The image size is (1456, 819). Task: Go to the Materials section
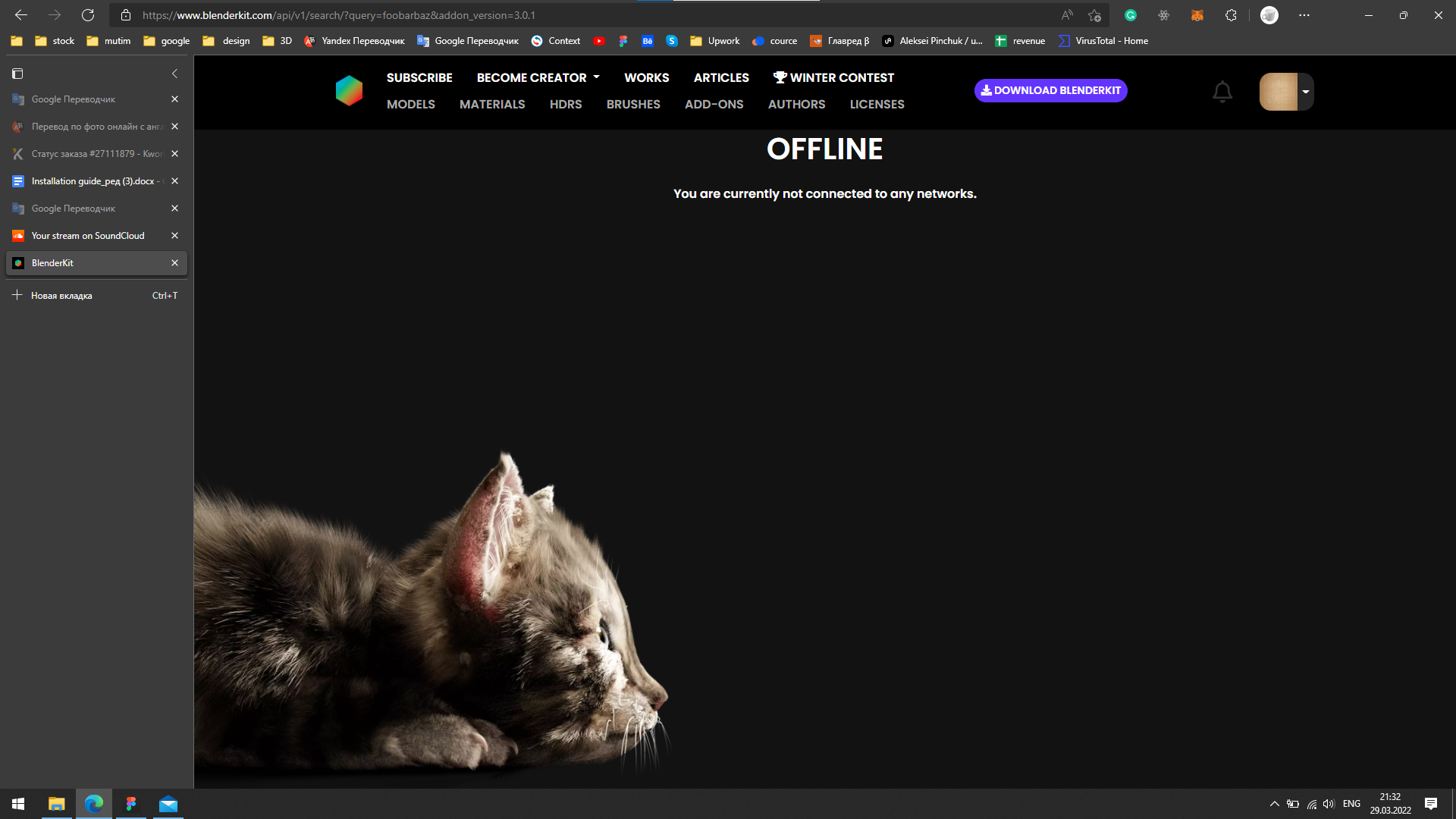tap(491, 105)
